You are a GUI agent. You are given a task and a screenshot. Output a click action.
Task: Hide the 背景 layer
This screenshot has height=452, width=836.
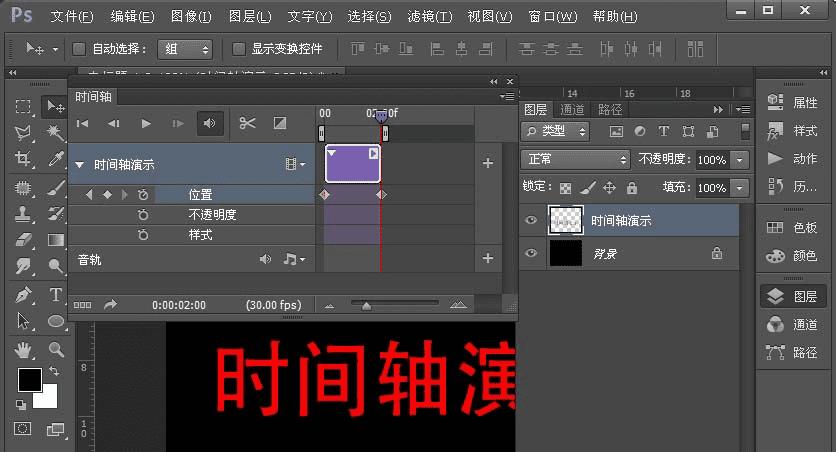coord(531,253)
